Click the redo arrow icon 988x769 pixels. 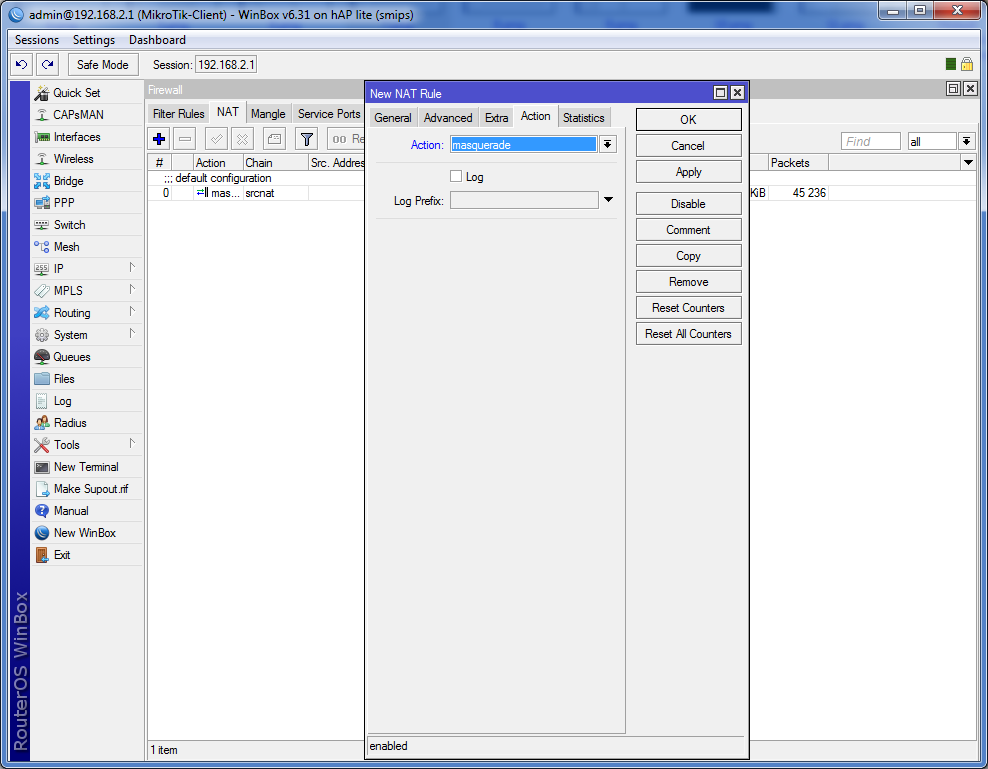coord(47,64)
